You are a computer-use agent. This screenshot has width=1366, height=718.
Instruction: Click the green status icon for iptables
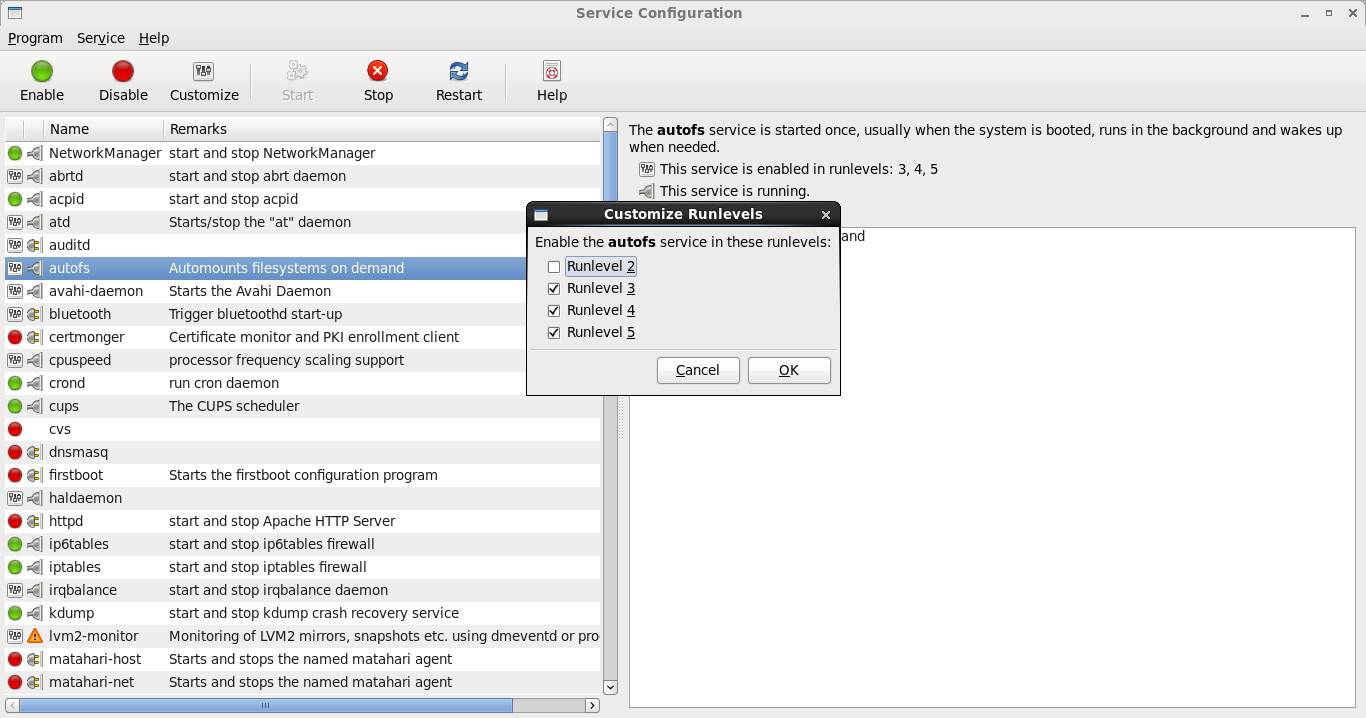(x=15, y=567)
